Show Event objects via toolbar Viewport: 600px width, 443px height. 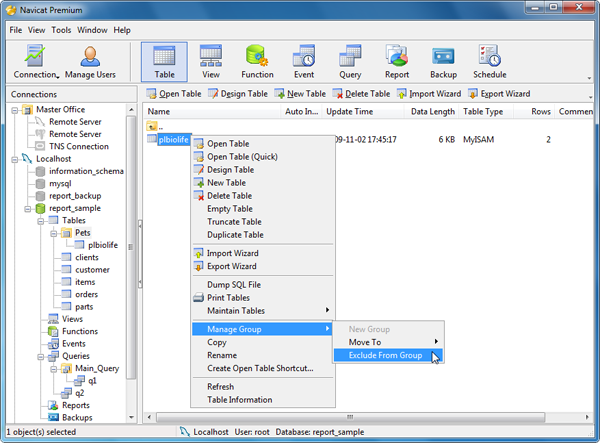point(304,62)
